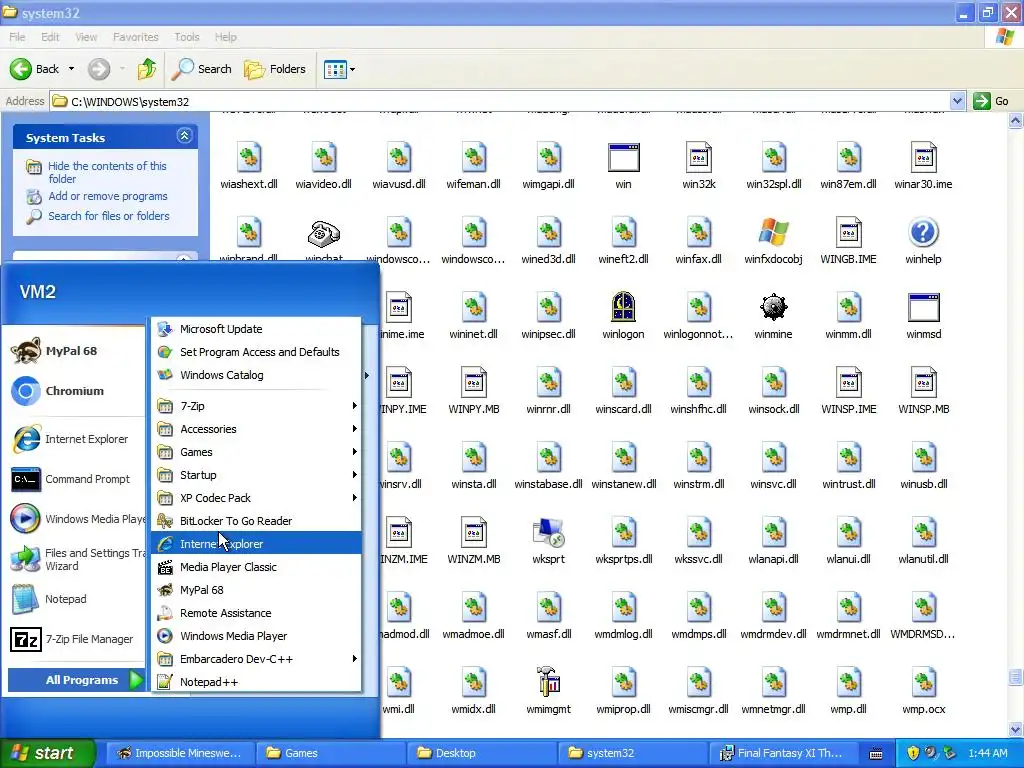Select the wmp.ocx file icon
1024x768 pixels.
coord(923,682)
